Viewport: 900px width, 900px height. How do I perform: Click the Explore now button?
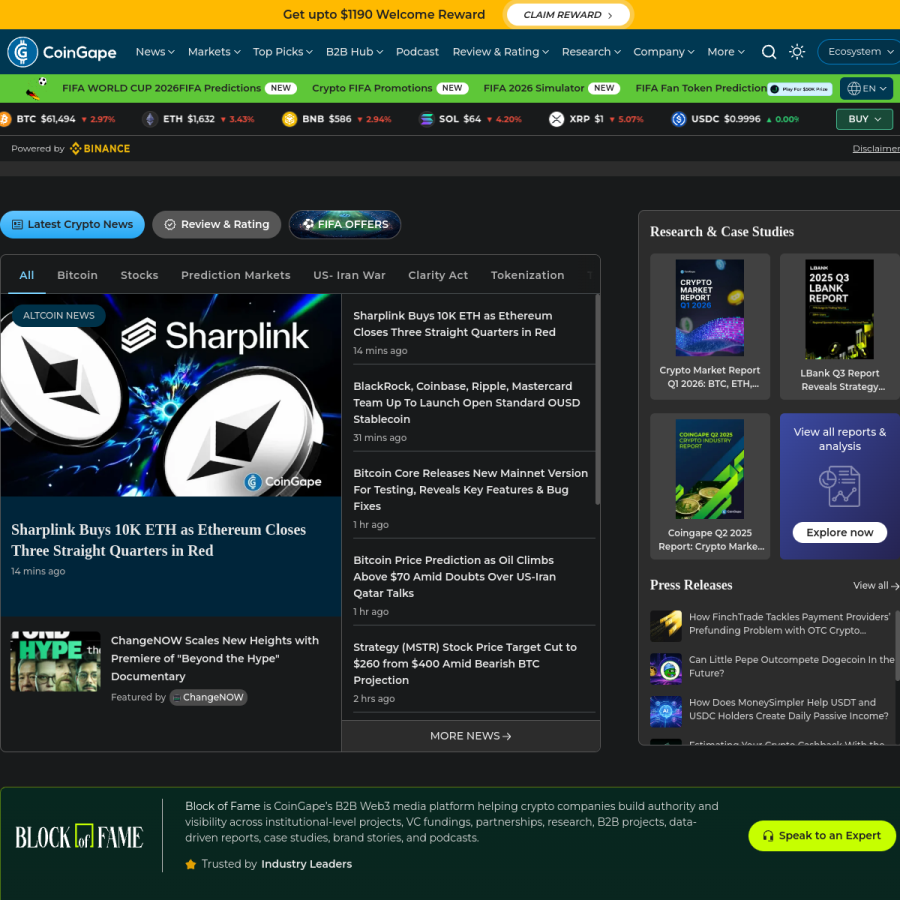[839, 533]
